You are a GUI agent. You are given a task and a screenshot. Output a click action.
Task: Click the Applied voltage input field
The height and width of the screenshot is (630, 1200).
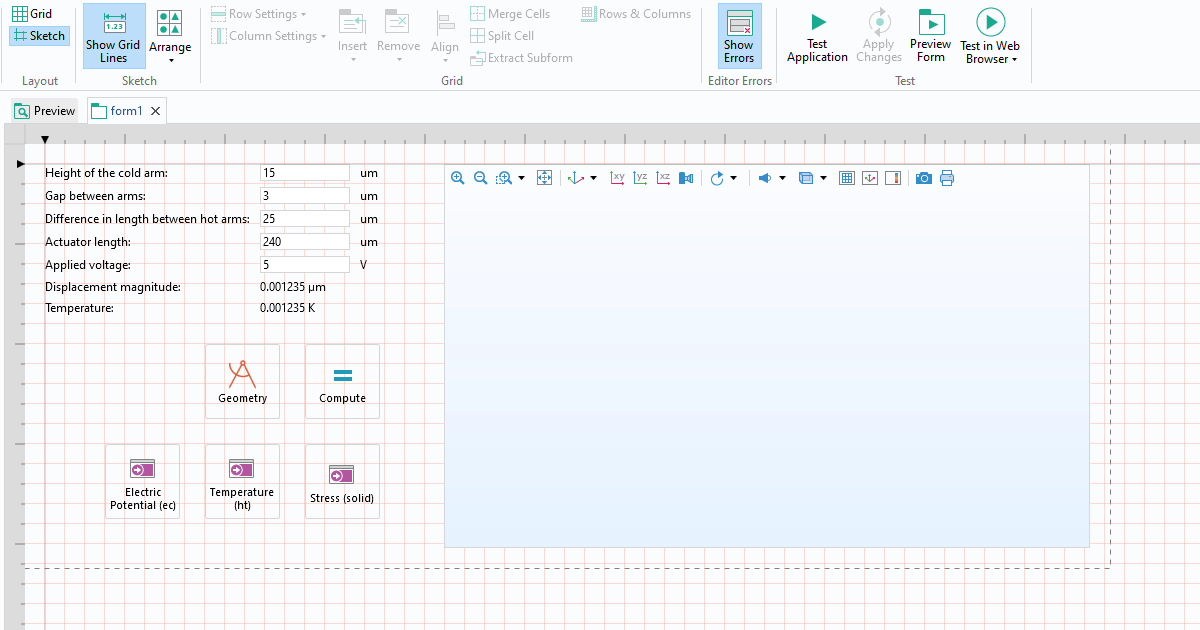[x=305, y=264]
